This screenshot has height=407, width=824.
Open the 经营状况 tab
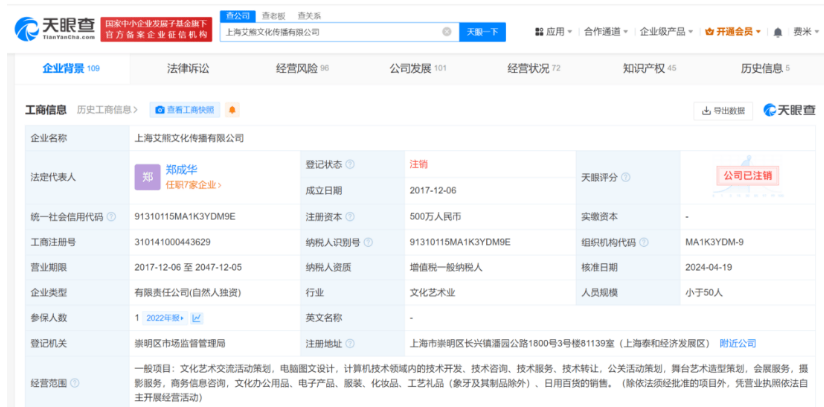tap(533, 68)
